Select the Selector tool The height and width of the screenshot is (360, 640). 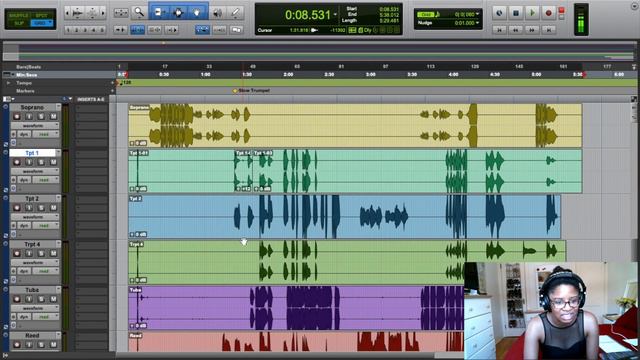[178, 13]
